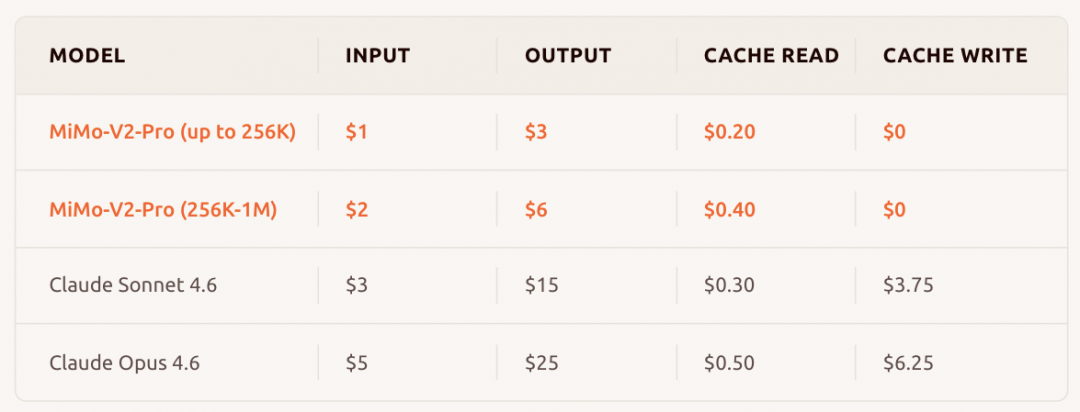Click the INPUT column header
The image size is (1080, 412).
[378, 56]
